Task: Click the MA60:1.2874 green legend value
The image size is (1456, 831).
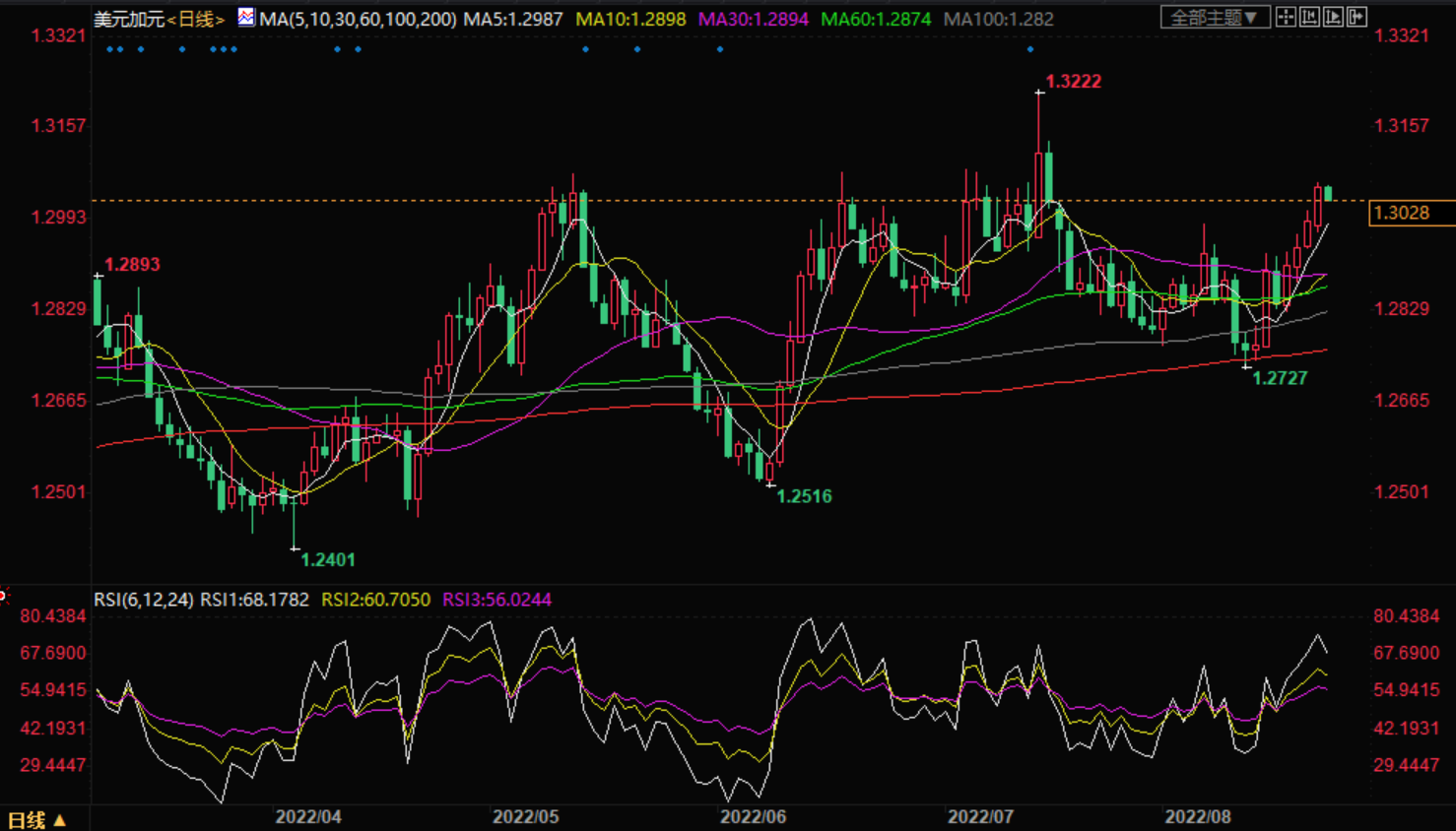Action: click(x=875, y=19)
